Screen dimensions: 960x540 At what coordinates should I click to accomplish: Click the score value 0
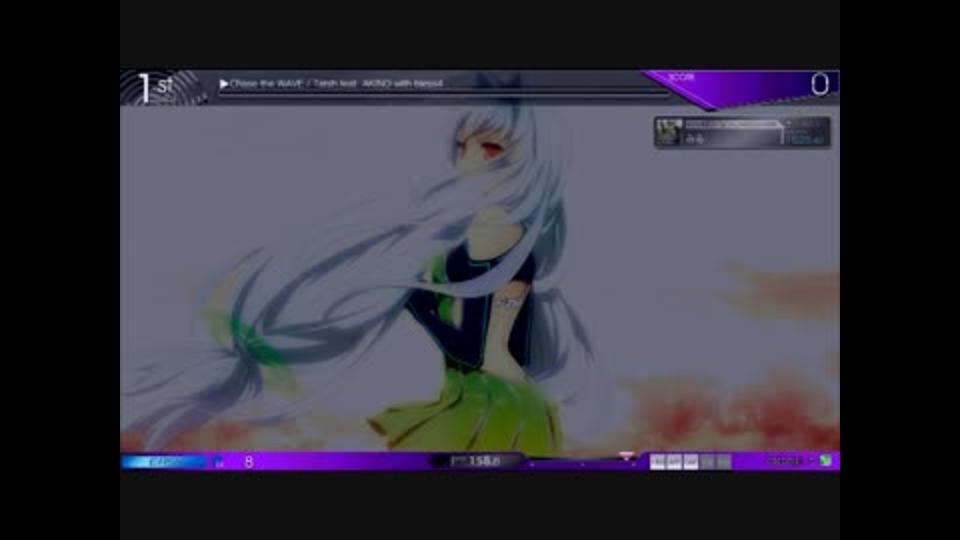click(x=820, y=84)
